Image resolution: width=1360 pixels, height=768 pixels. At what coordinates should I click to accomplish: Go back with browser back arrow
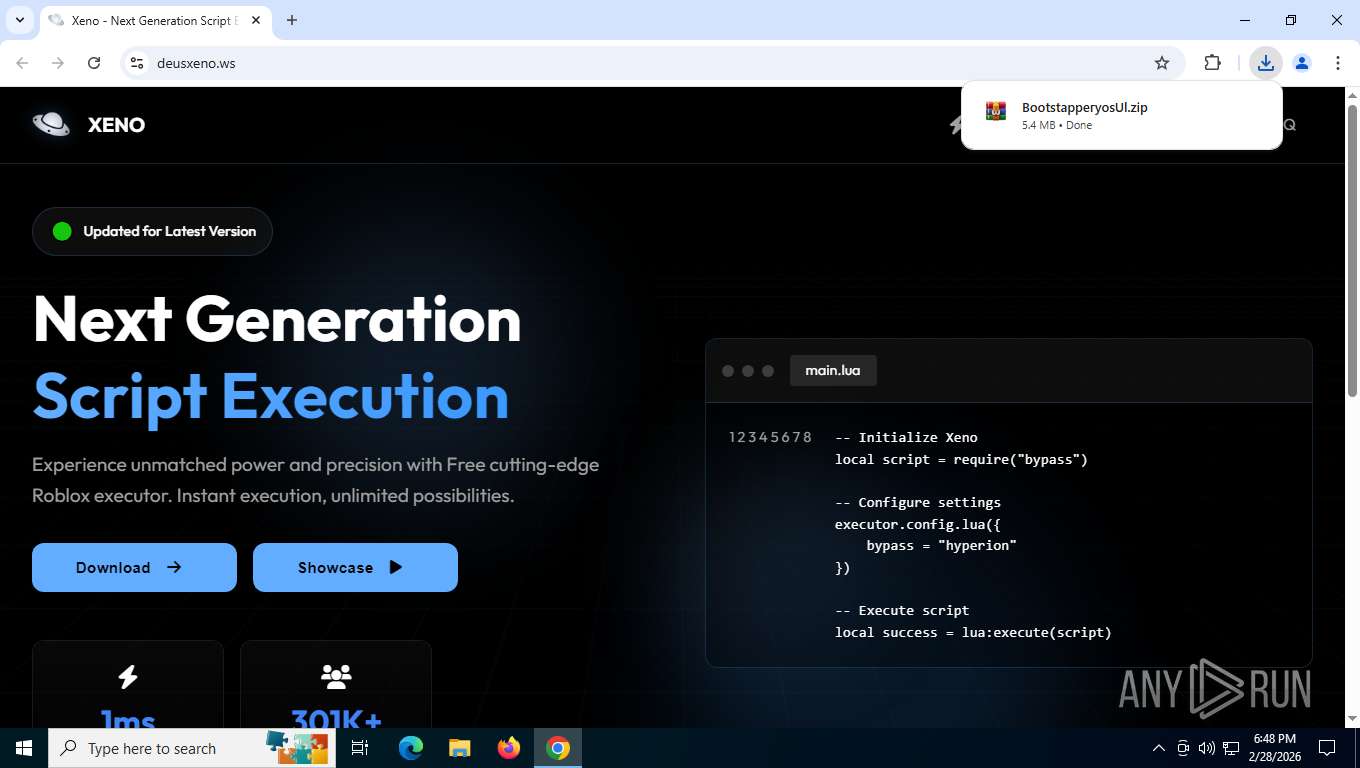22,63
